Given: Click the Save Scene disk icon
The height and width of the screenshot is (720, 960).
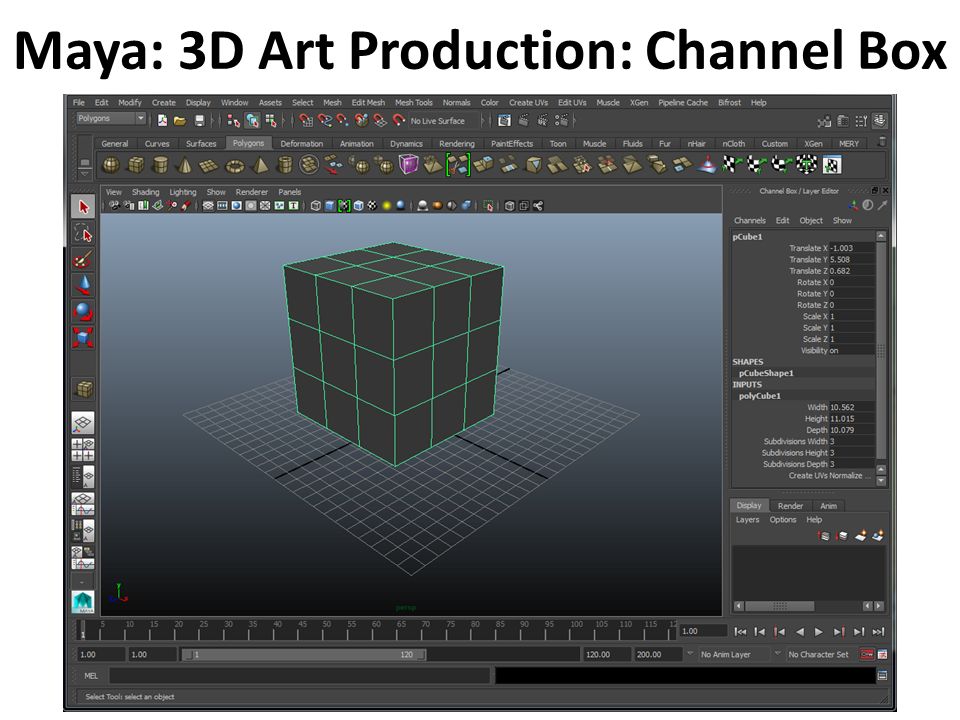Looking at the screenshot, I should coord(199,121).
